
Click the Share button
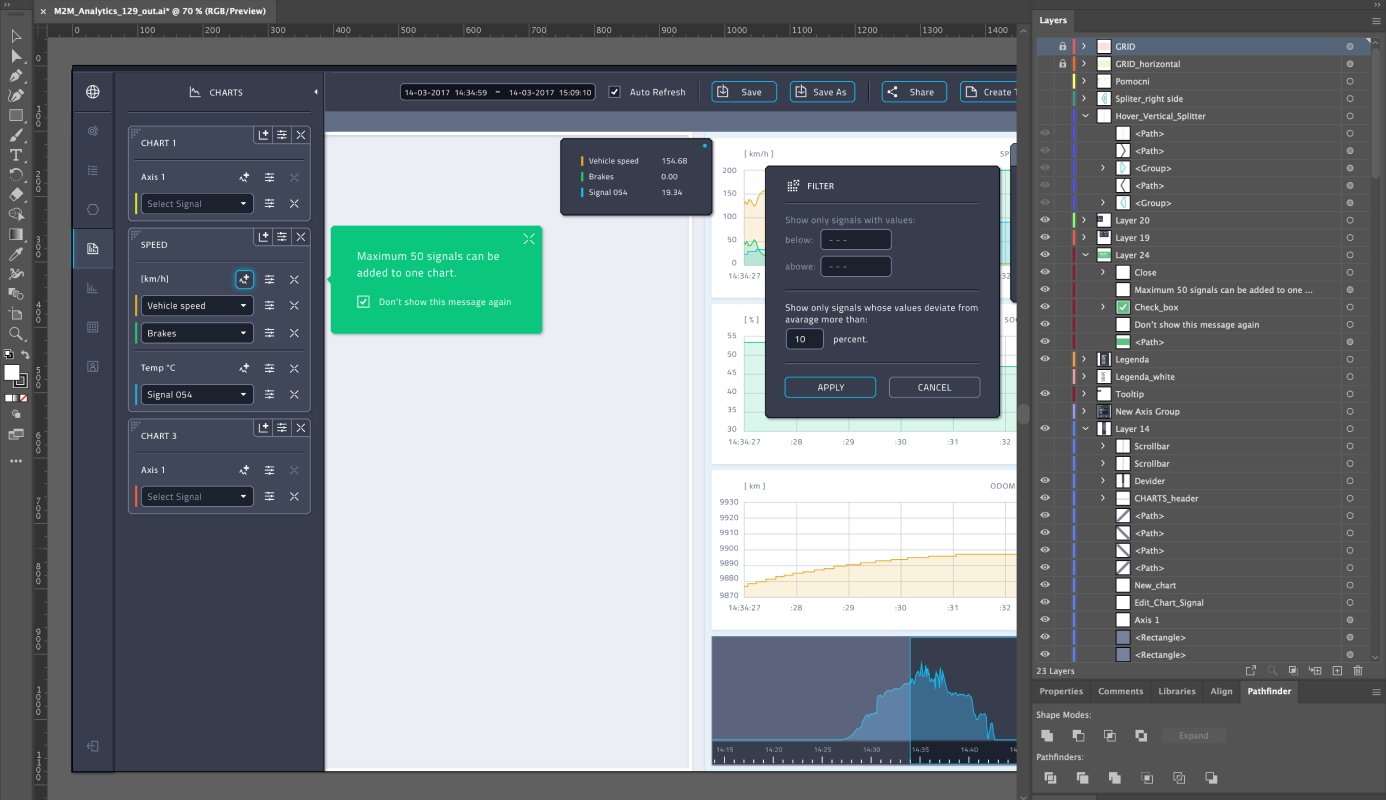pos(913,91)
